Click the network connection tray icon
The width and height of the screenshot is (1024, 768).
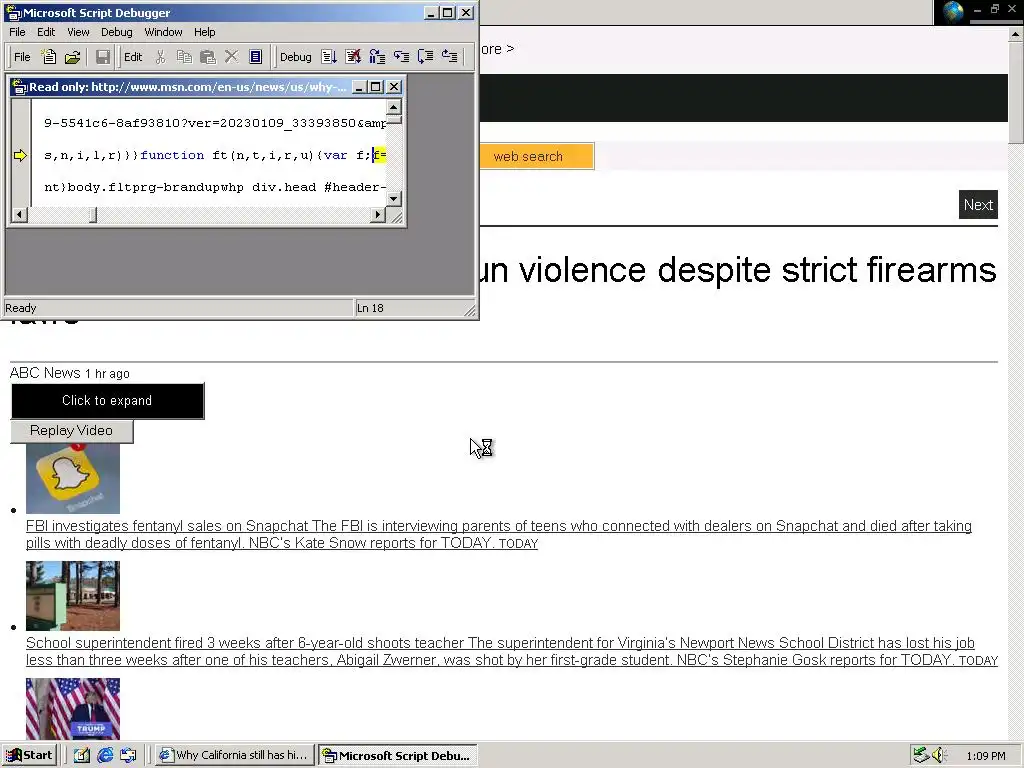coord(921,755)
